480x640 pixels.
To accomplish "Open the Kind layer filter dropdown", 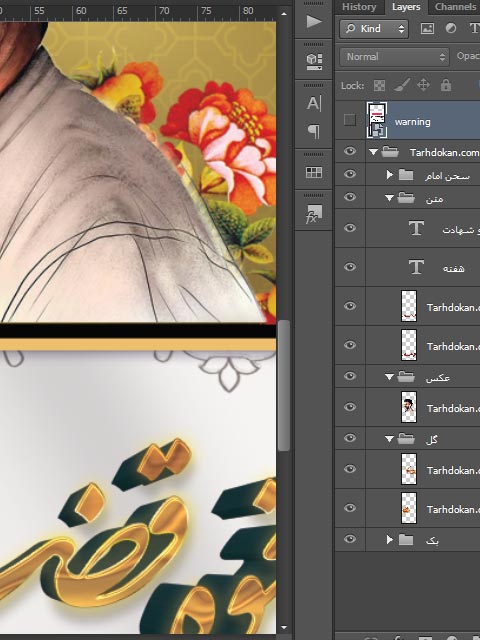I will point(374,29).
